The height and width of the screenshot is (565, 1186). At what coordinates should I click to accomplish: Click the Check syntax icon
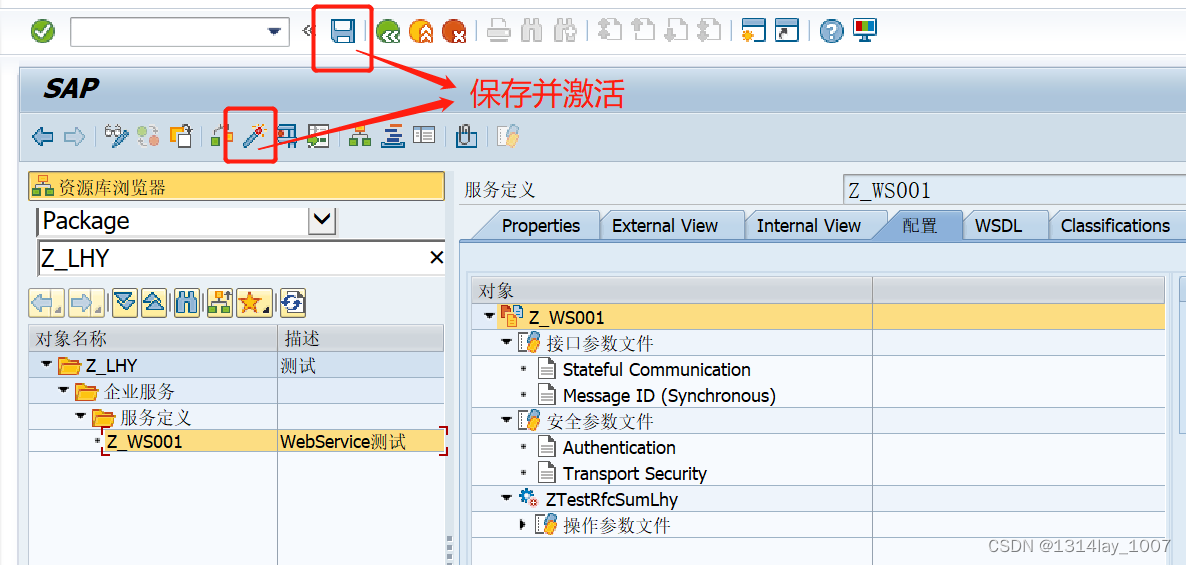[222, 136]
